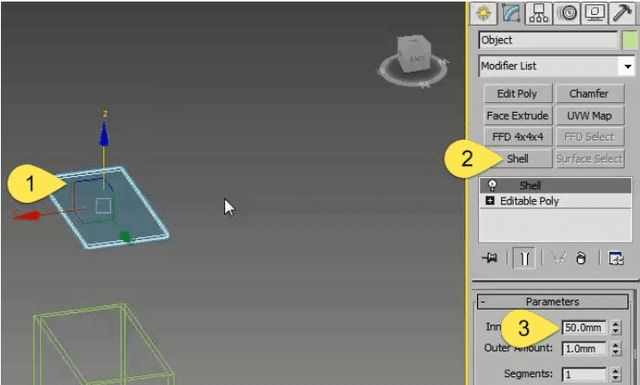Click the ViewCube in the viewport

coord(414,54)
